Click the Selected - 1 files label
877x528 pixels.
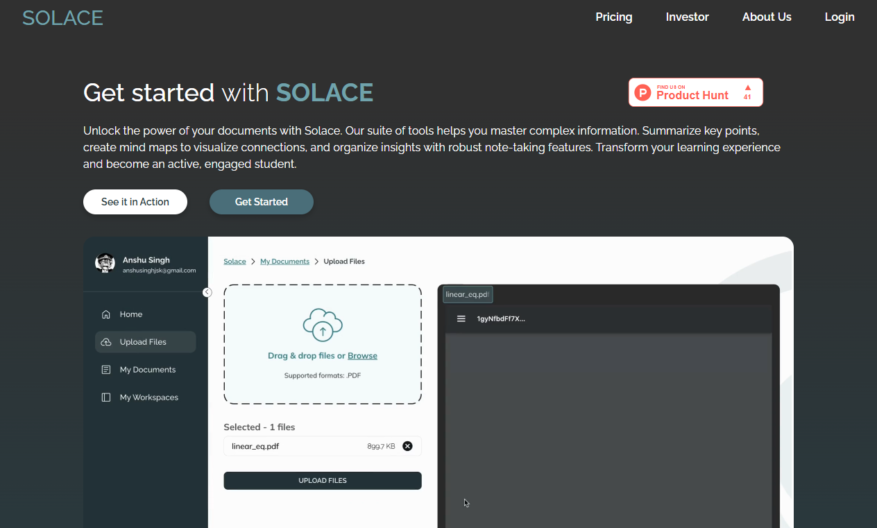pyautogui.click(x=259, y=427)
